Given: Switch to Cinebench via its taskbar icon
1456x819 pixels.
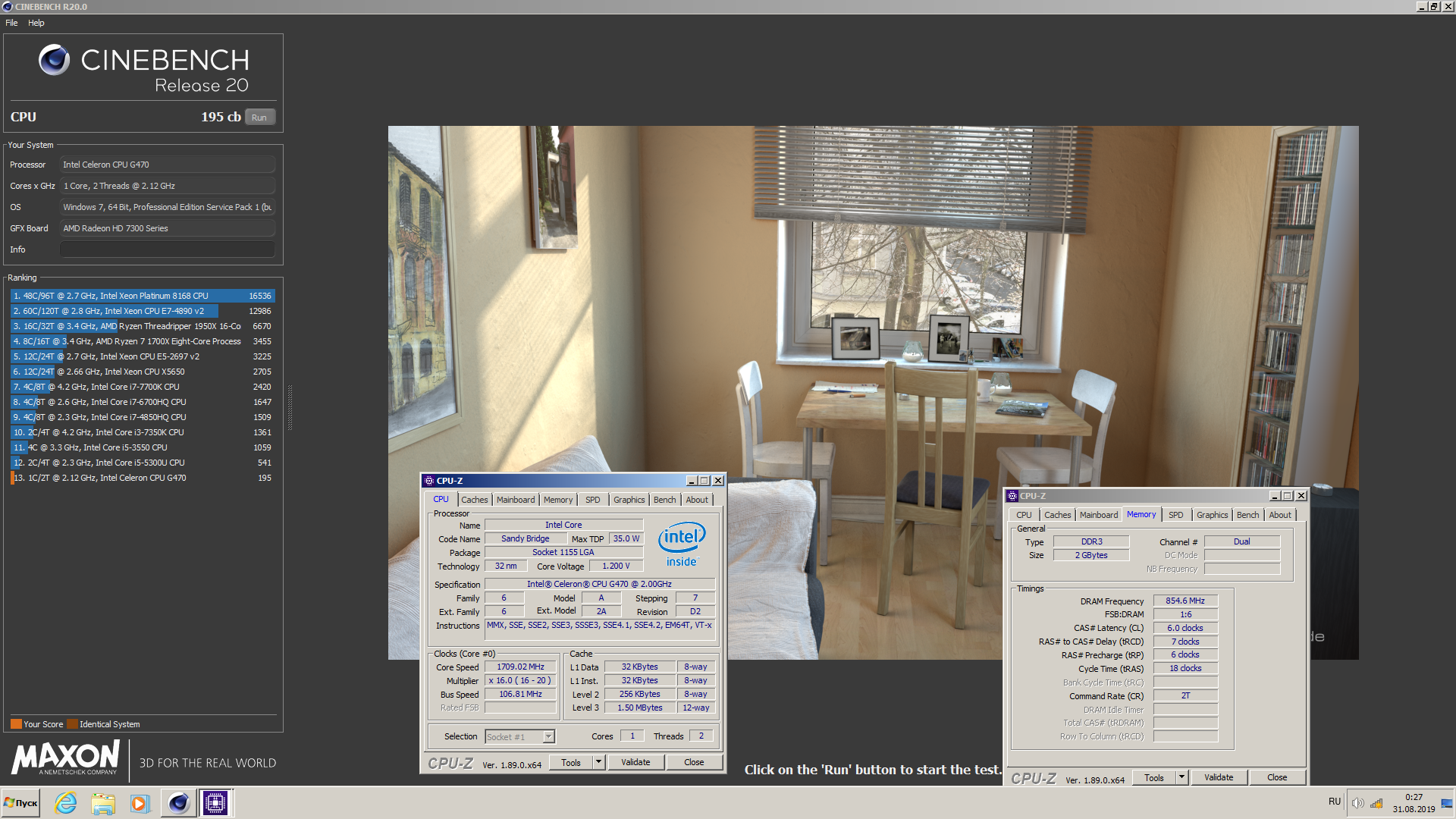Looking at the screenshot, I should (x=178, y=802).
